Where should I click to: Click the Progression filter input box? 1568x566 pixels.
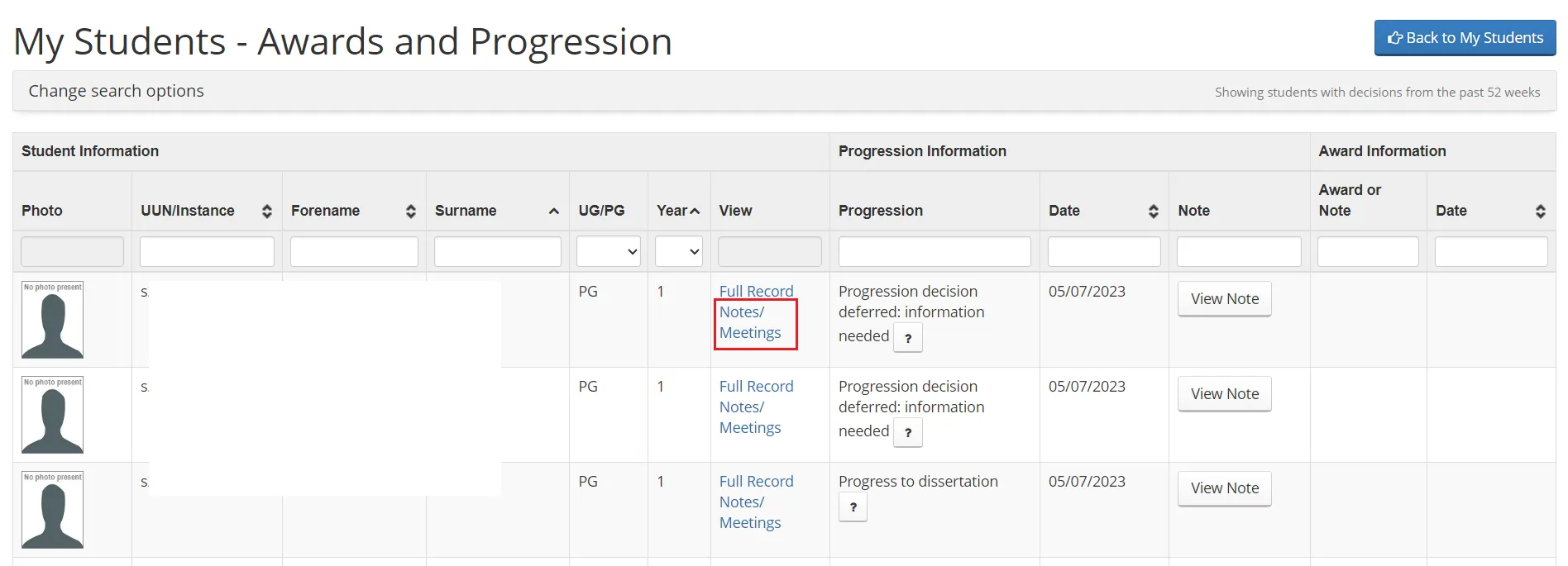935,251
